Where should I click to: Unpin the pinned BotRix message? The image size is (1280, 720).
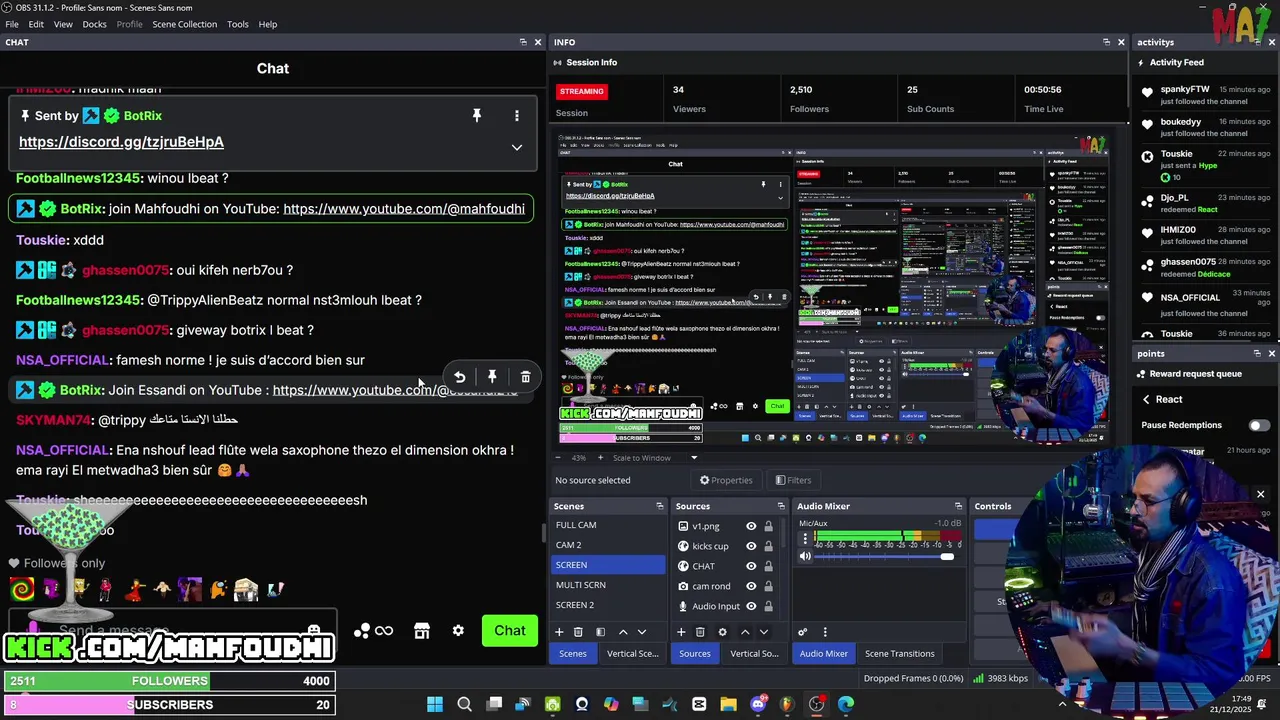[477, 116]
